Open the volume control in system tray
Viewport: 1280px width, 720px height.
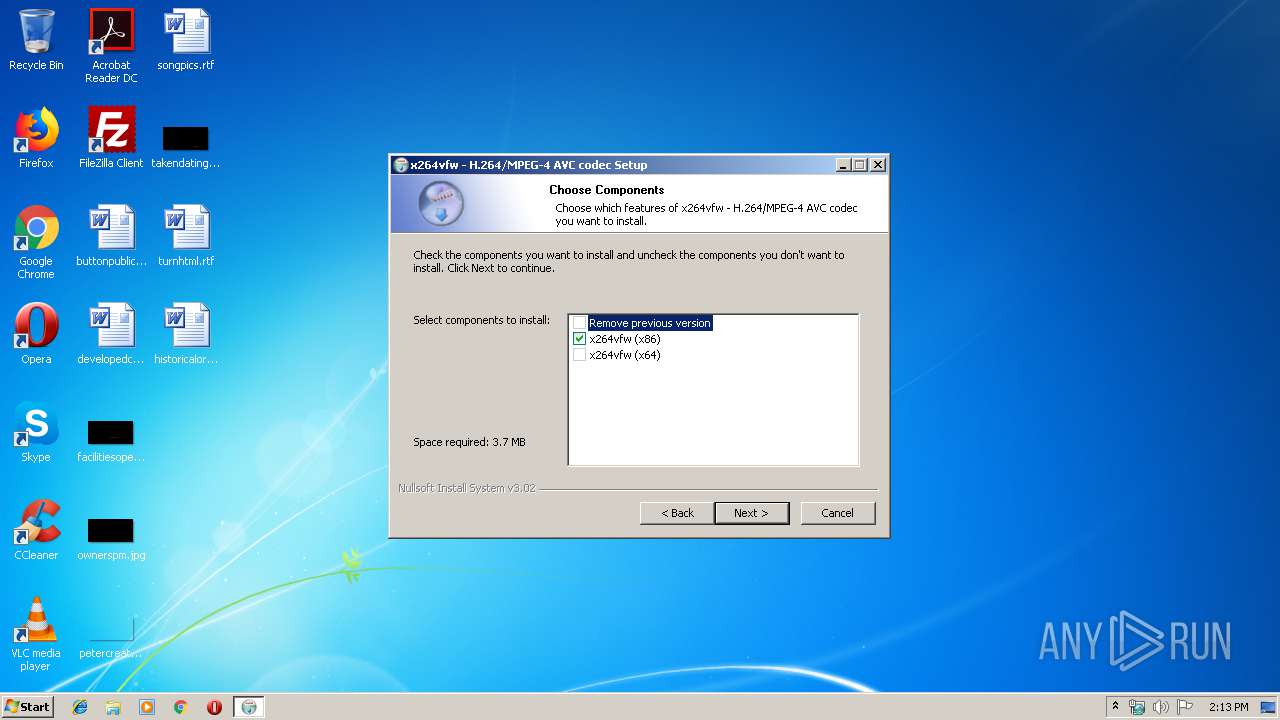pyautogui.click(x=1161, y=707)
